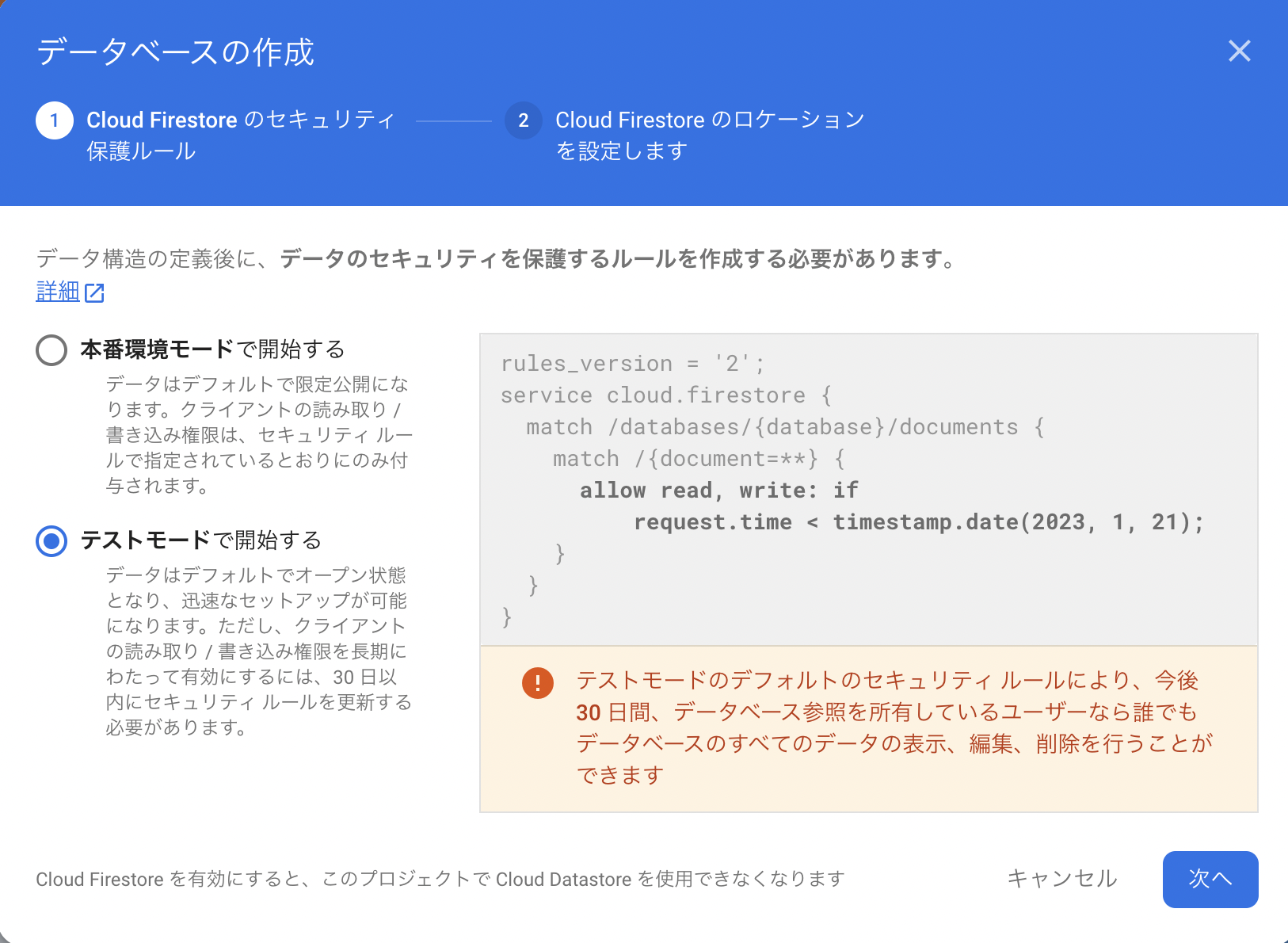
Task: Click the 'allow read, write: if' rule line
Action: point(718,491)
